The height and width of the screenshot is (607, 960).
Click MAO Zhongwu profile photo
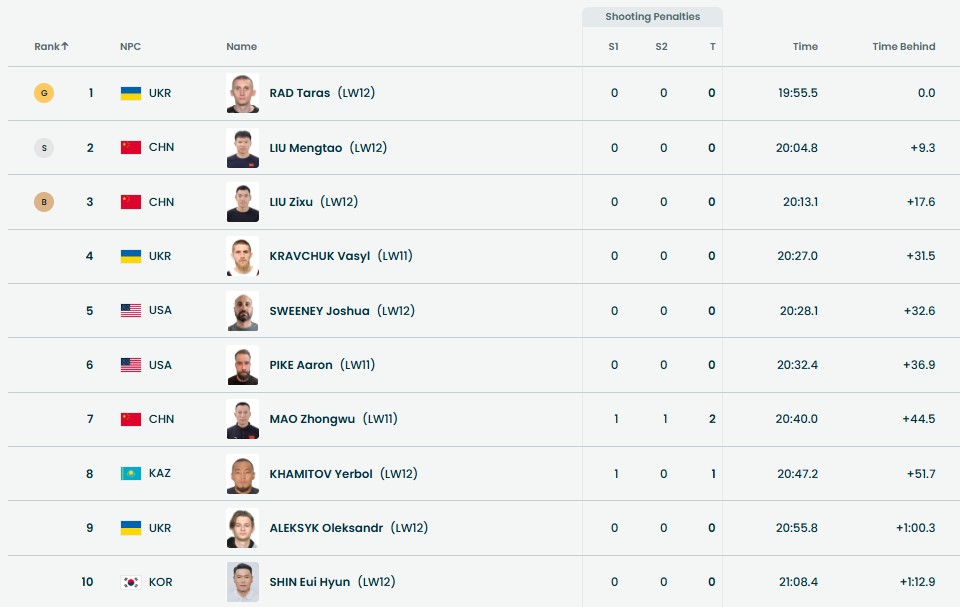(x=242, y=419)
